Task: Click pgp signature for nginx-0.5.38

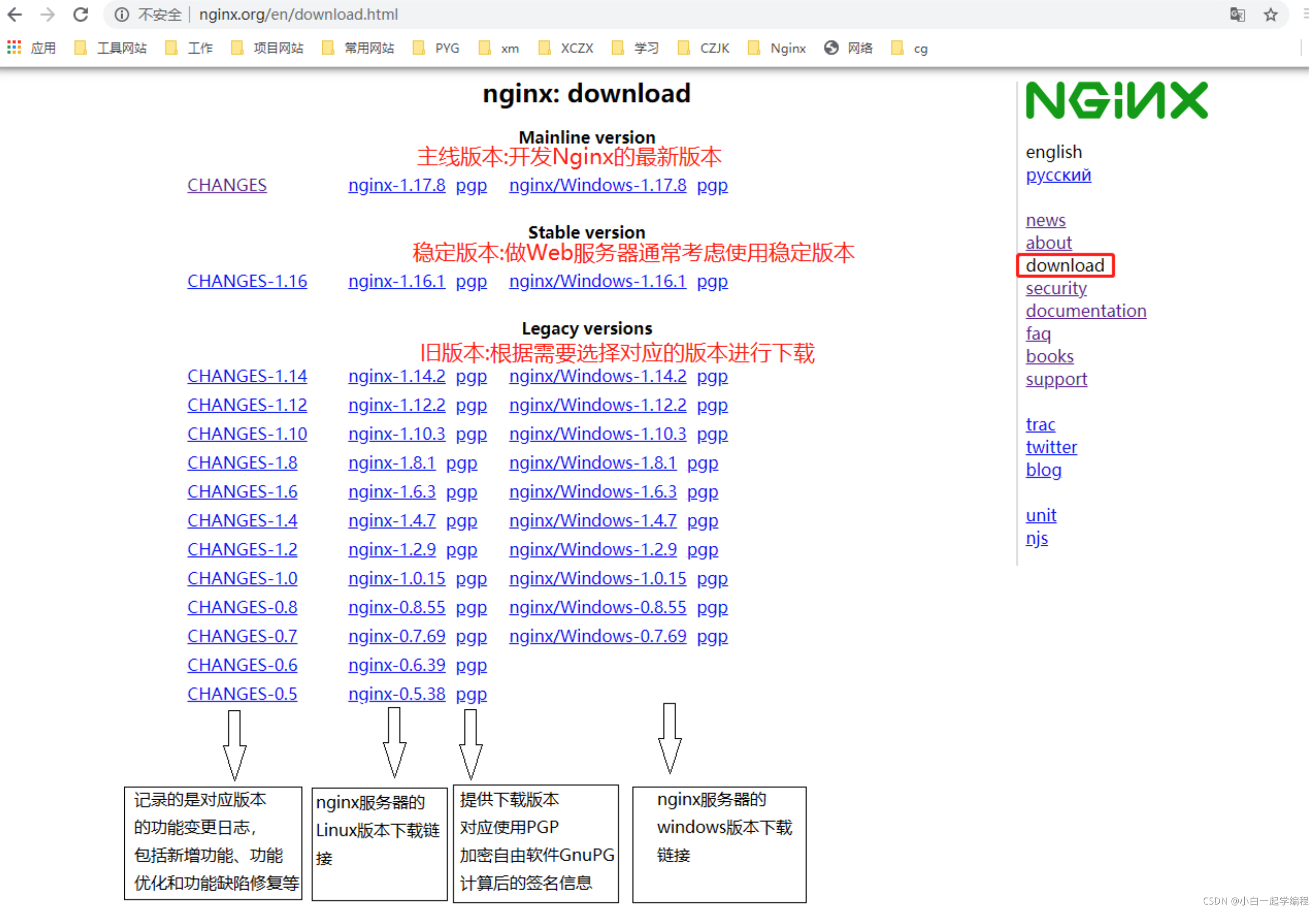Action: pyautogui.click(x=471, y=694)
